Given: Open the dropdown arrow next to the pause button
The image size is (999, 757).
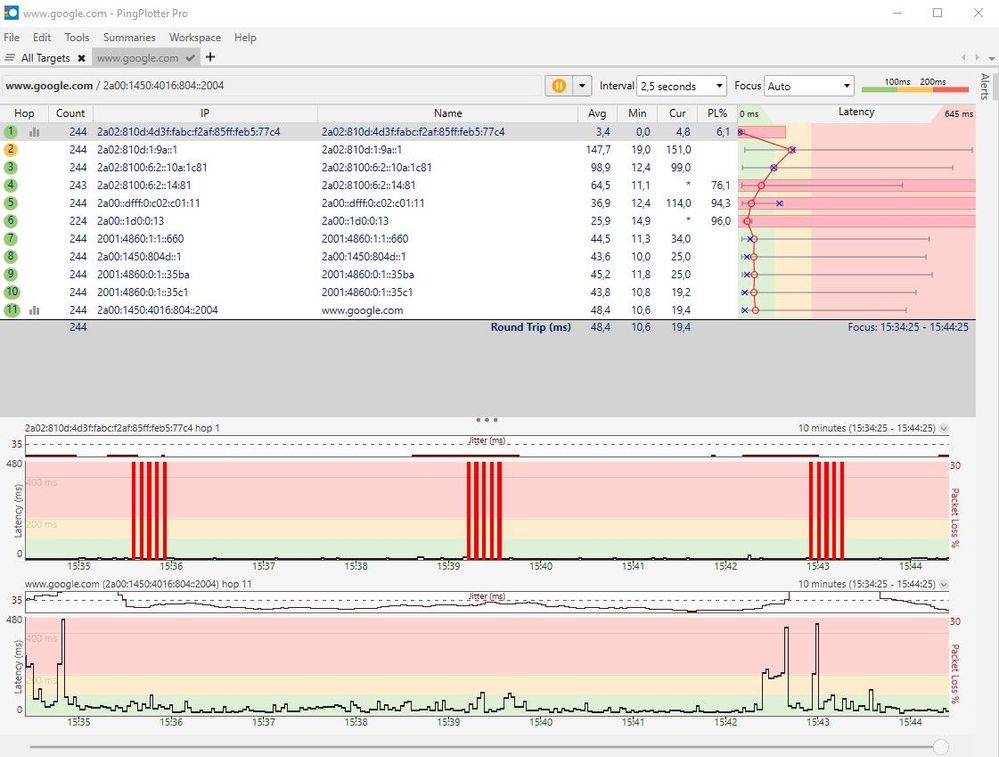Looking at the screenshot, I should (581, 86).
